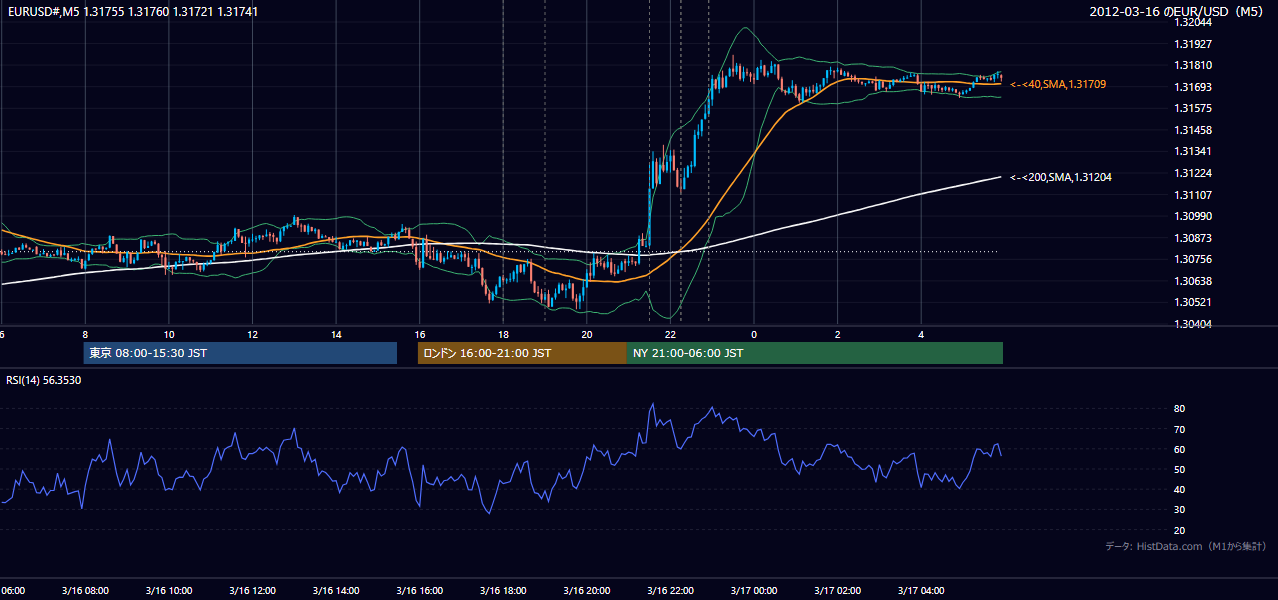The height and width of the screenshot is (600, 1278).
Task: Click hour tick 18 under price chart
Action: (x=503, y=334)
